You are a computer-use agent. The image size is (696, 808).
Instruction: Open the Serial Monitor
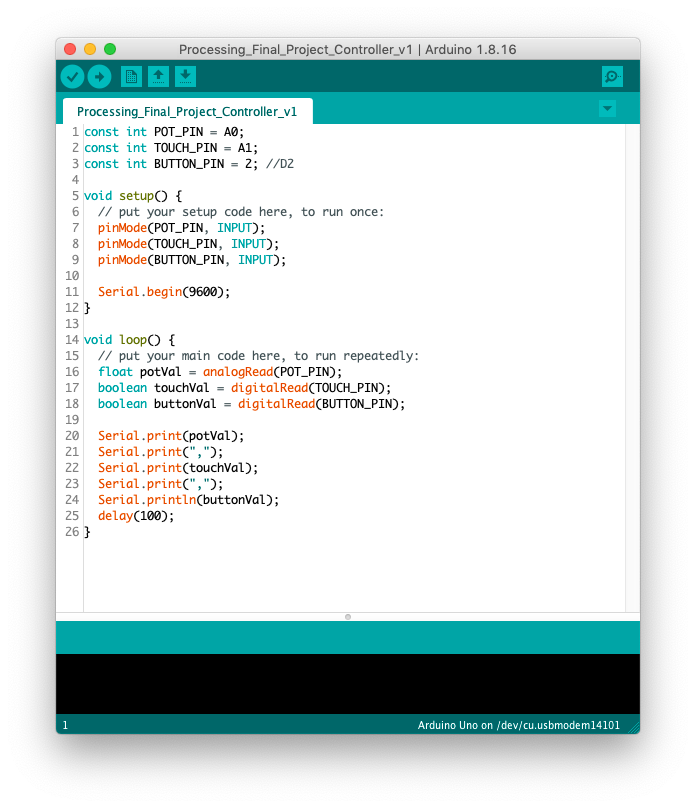pyautogui.click(x=612, y=77)
